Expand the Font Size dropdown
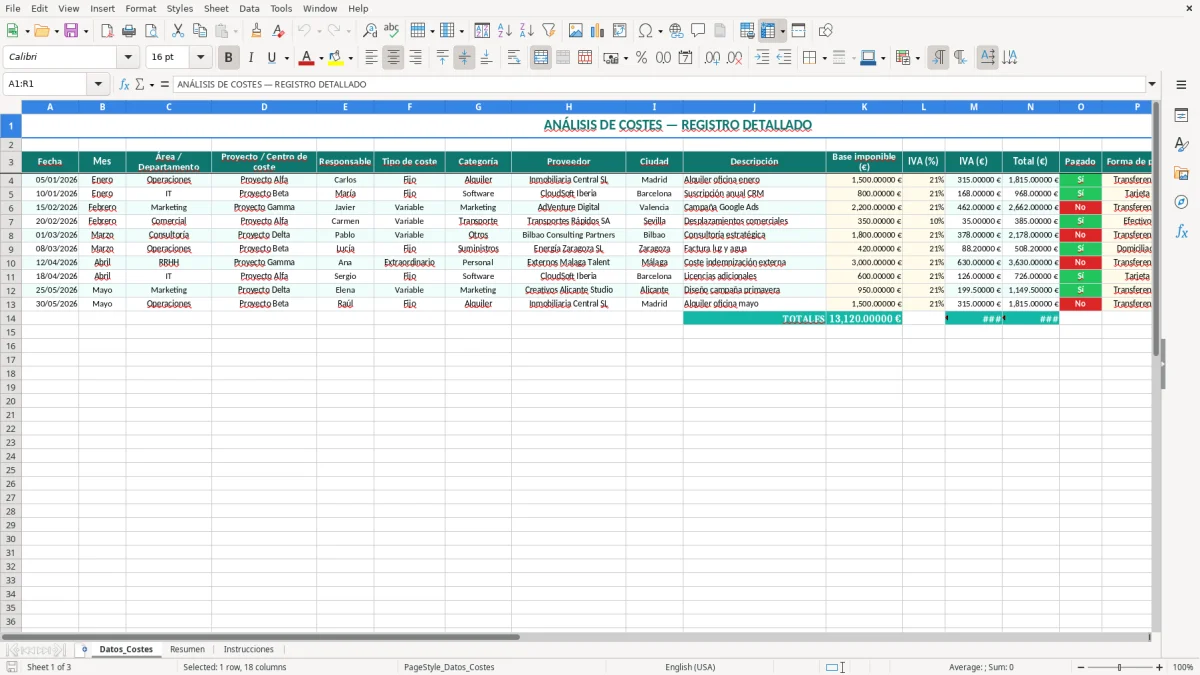Screen dimensions: 1200x675 click(200, 58)
